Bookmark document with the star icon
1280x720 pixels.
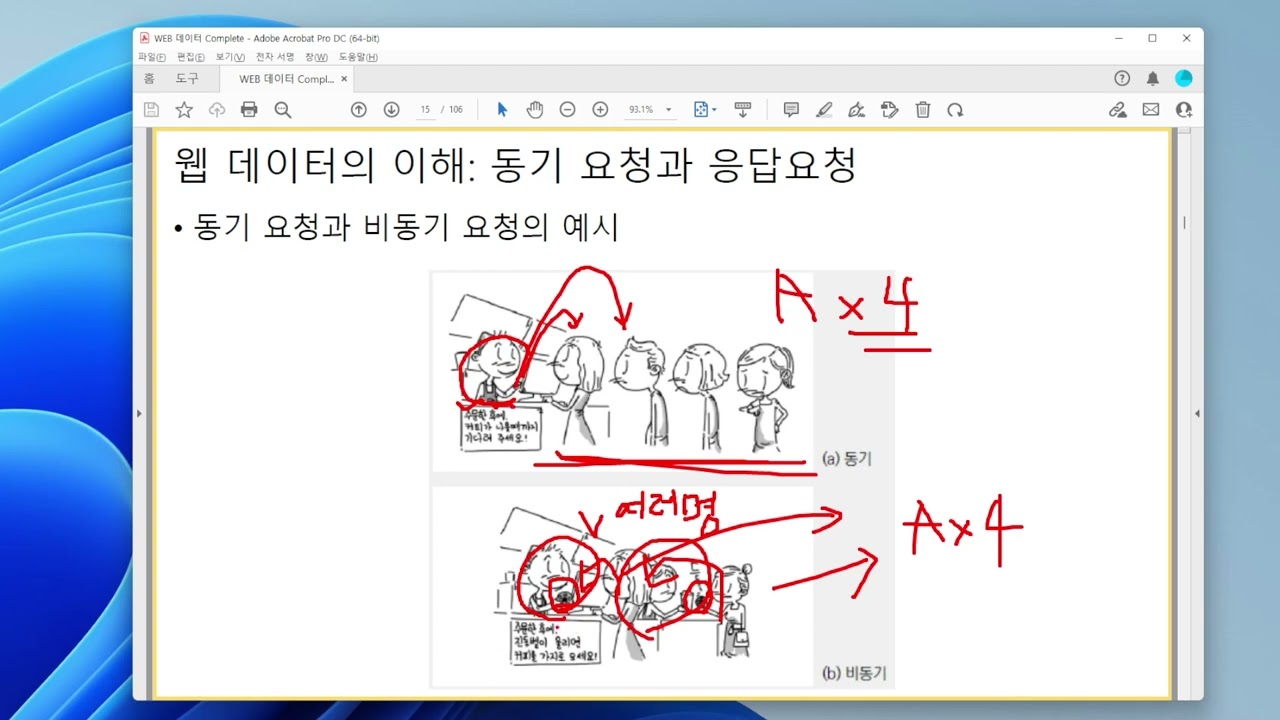[184, 109]
